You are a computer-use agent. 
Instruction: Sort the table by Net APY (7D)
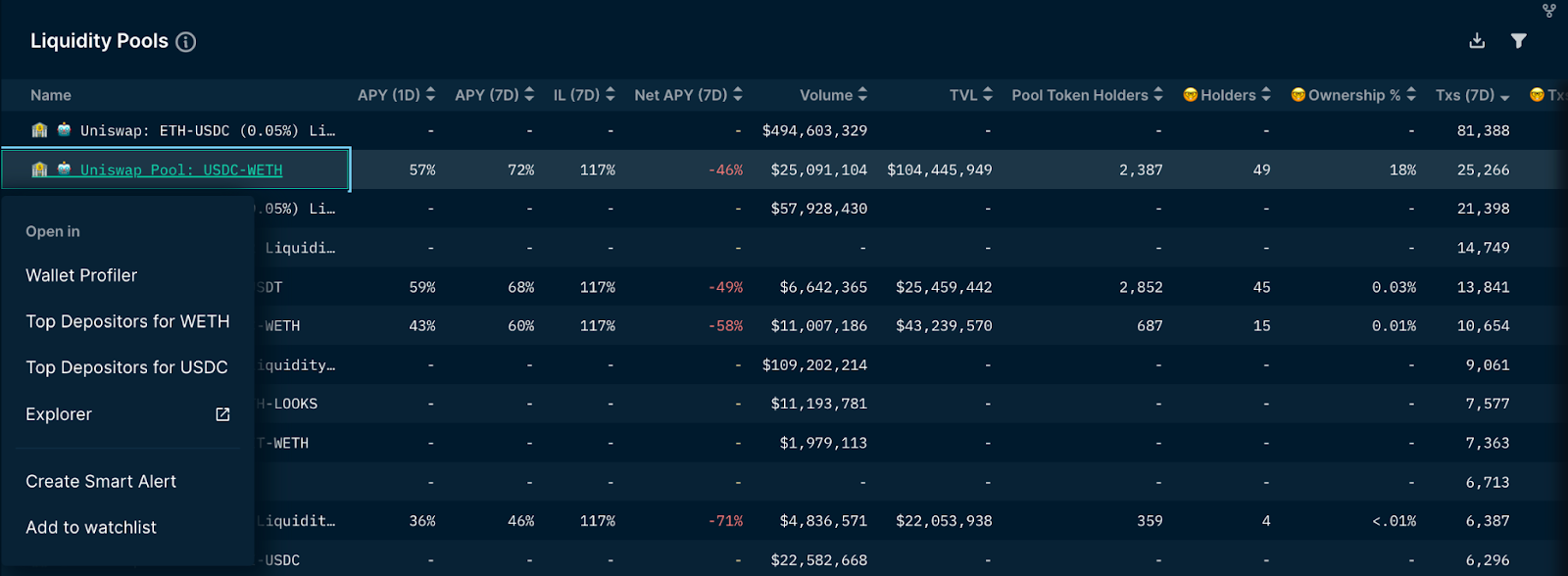coord(737,95)
